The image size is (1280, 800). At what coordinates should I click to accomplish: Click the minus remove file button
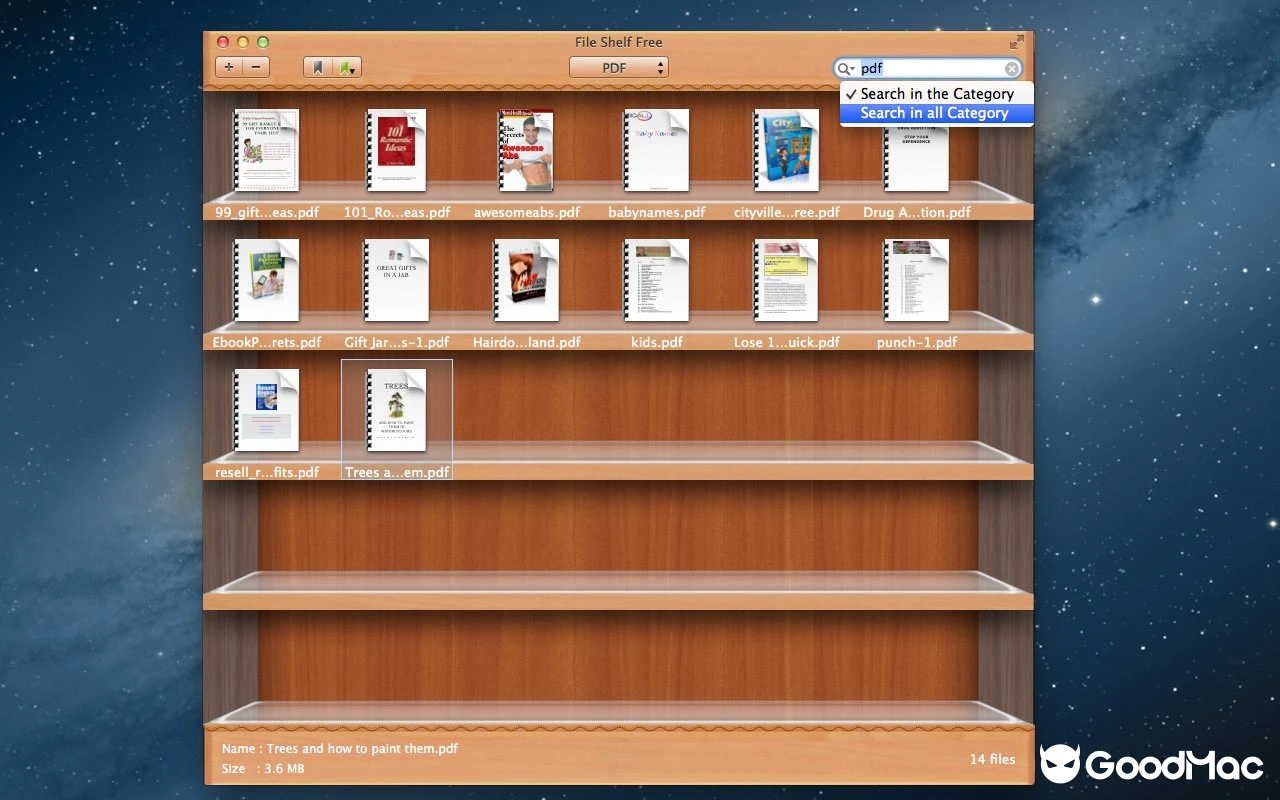click(257, 67)
